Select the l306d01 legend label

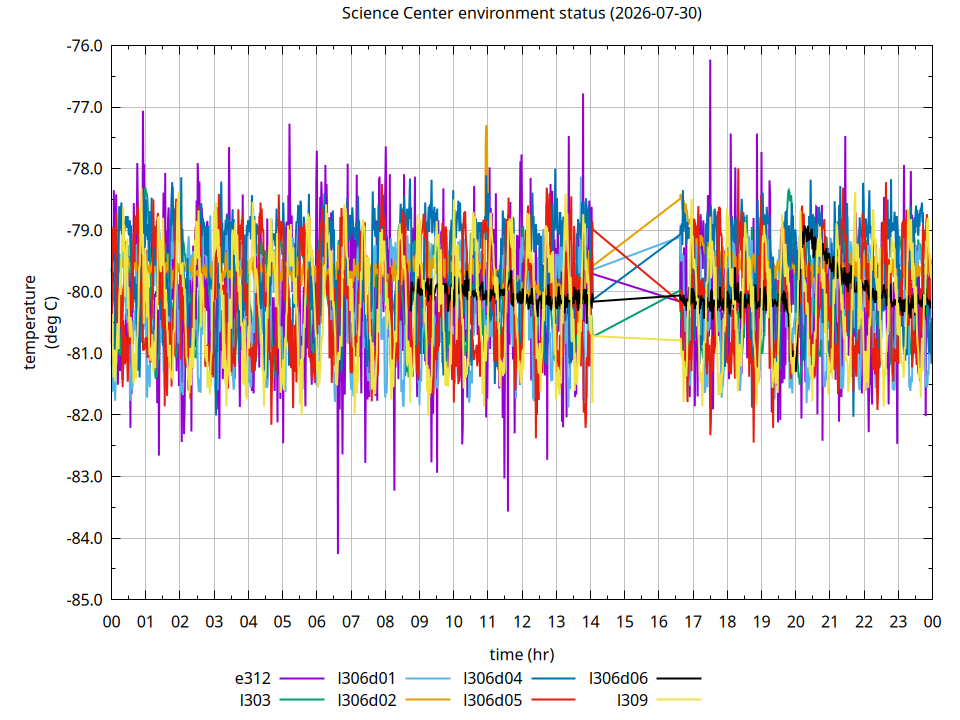pyautogui.click(x=367, y=678)
